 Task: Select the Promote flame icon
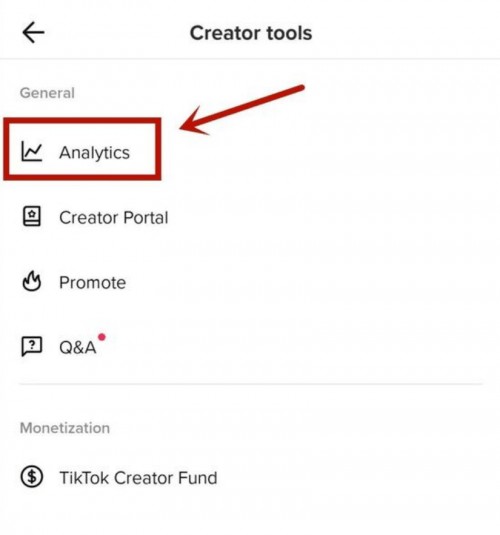click(x=32, y=281)
